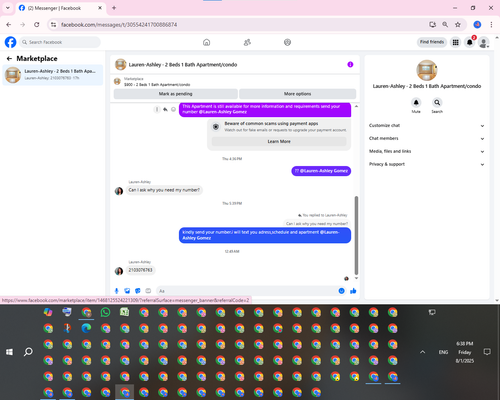Image resolution: width=500 pixels, height=400 pixels.
Task: Choose a sticker icon in composer
Action: tap(138, 291)
